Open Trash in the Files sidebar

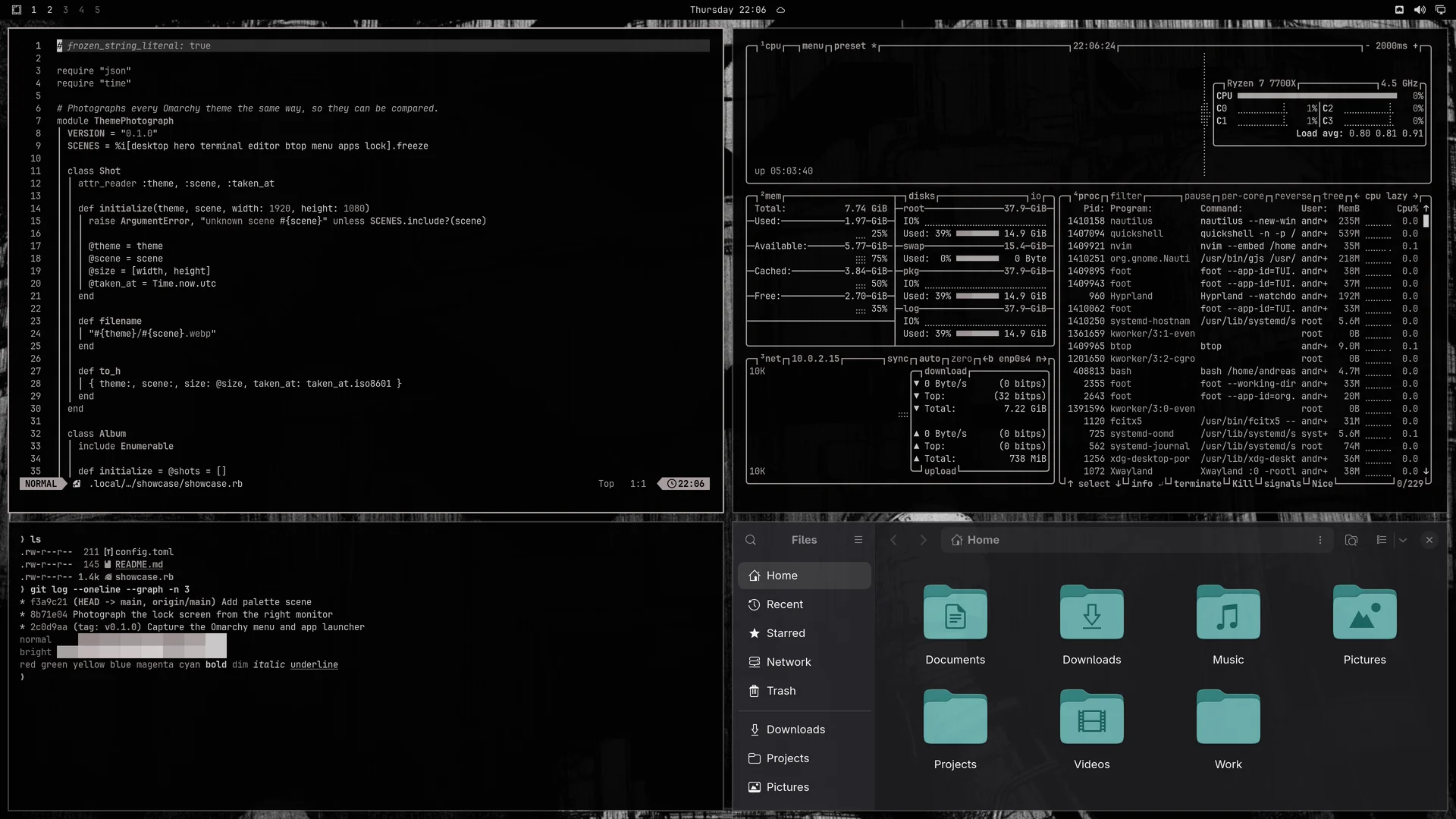[805, 691]
